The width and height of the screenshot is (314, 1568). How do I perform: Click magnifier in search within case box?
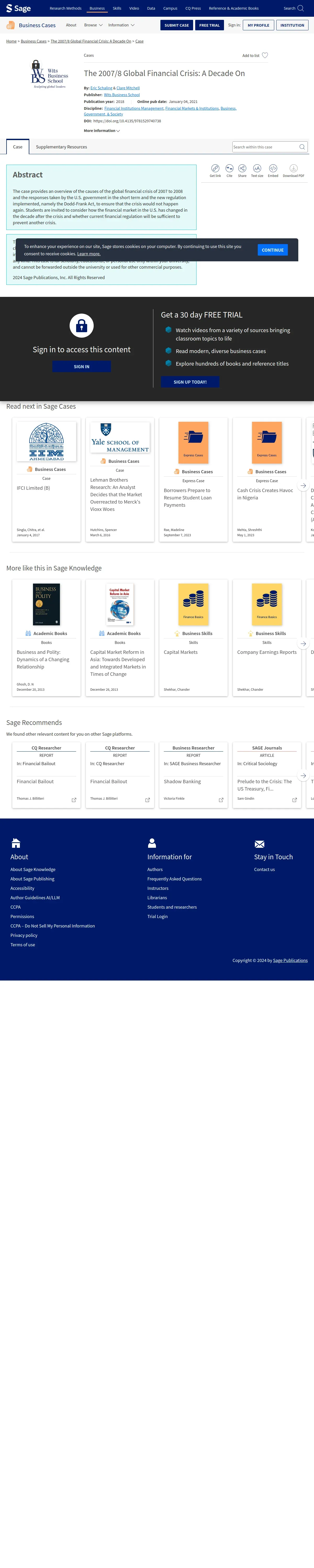pos(302,147)
